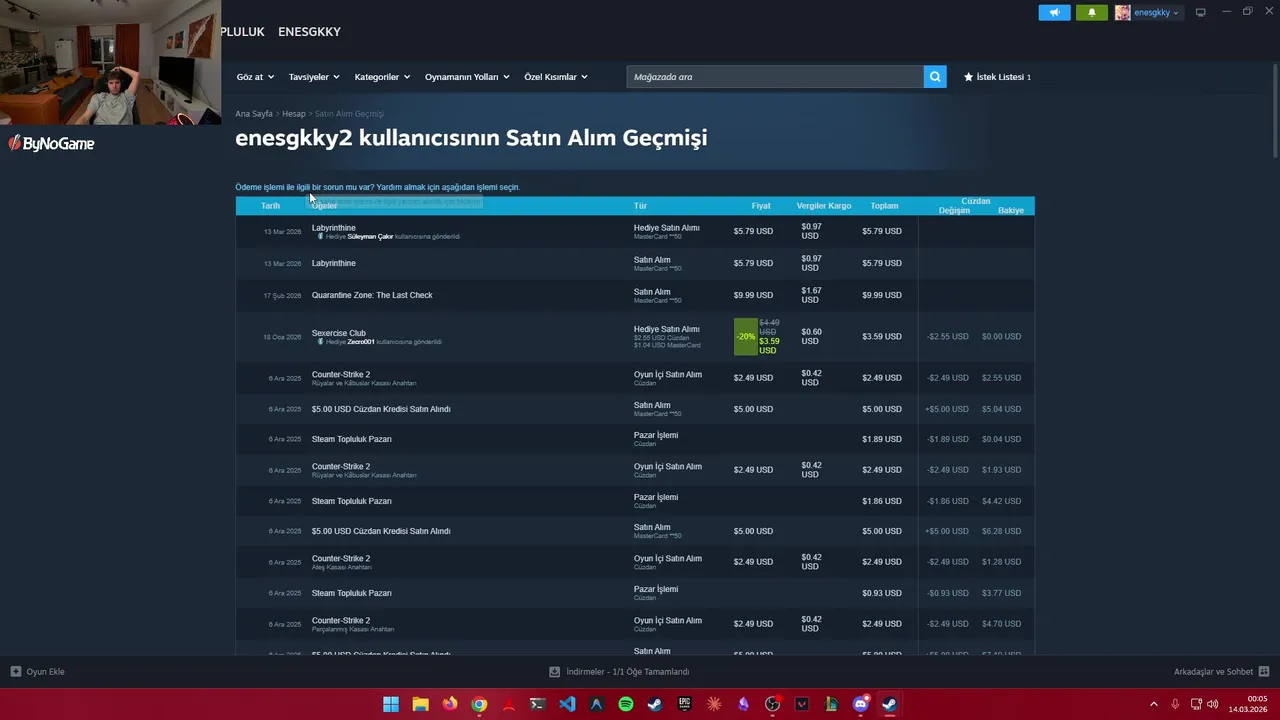This screenshot has width=1280, height=720.
Task: Click the Tarih column header
Action: click(270, 206)
